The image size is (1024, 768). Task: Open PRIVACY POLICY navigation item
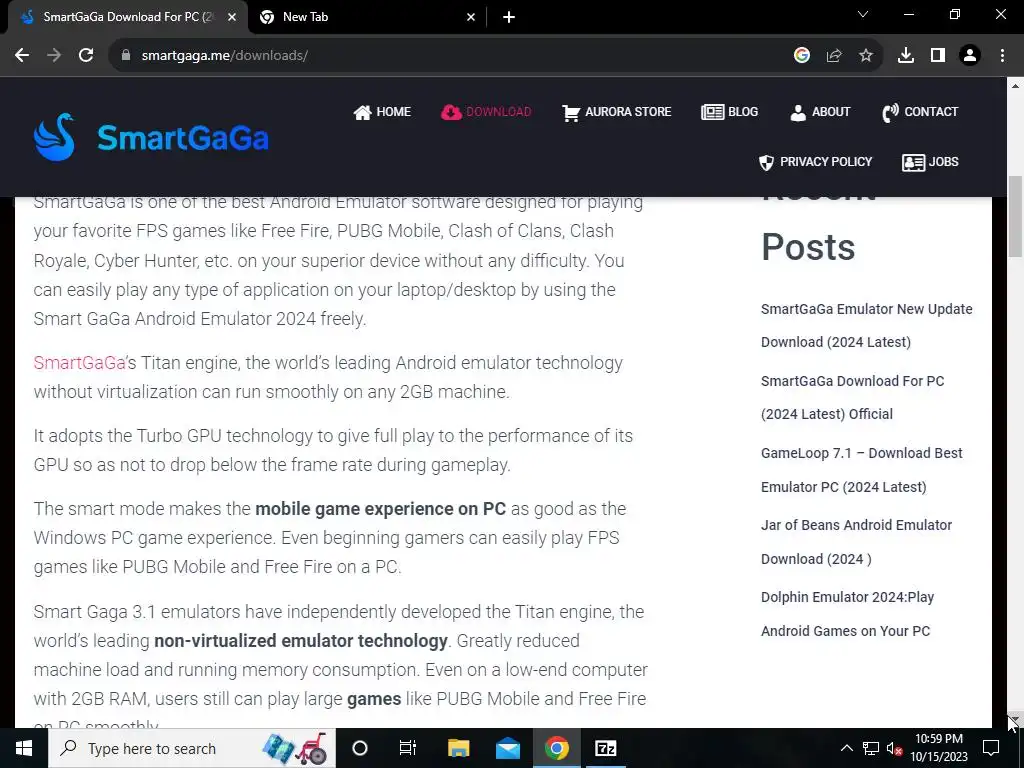[816, 162]
